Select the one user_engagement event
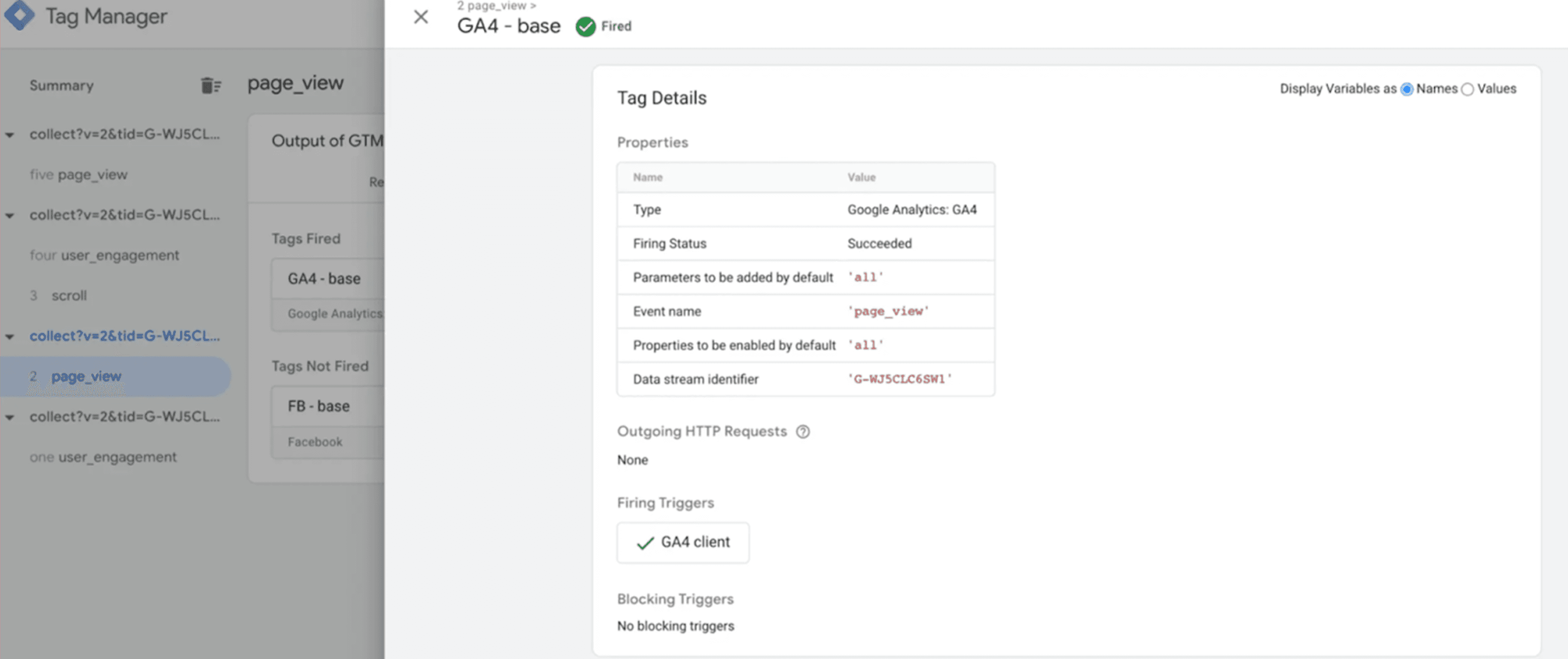 [103, 457]
